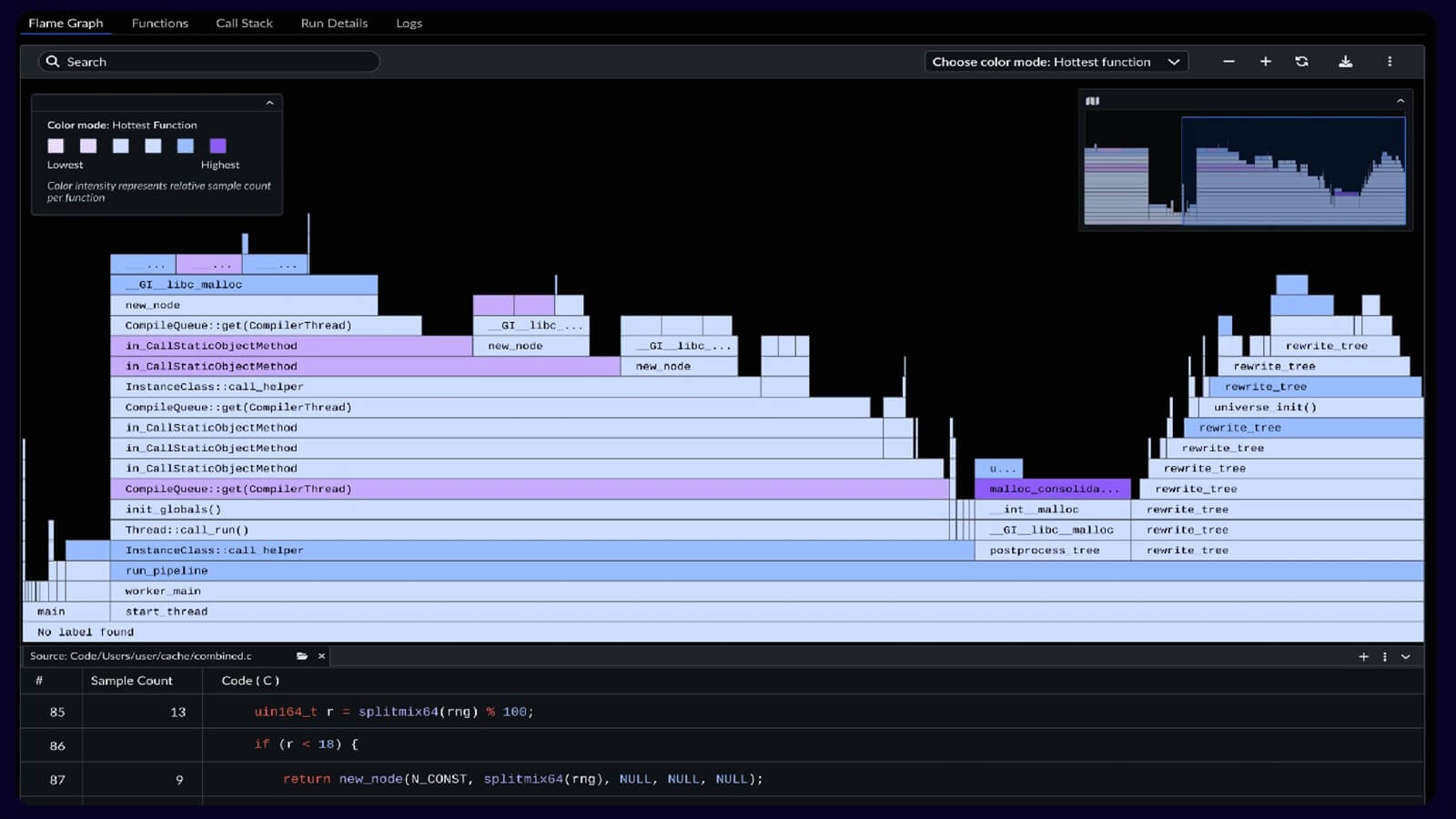This screenshot has width=1456, height=819.
Task: Collapse the source code panel
Action: (x=1406, y=657)
